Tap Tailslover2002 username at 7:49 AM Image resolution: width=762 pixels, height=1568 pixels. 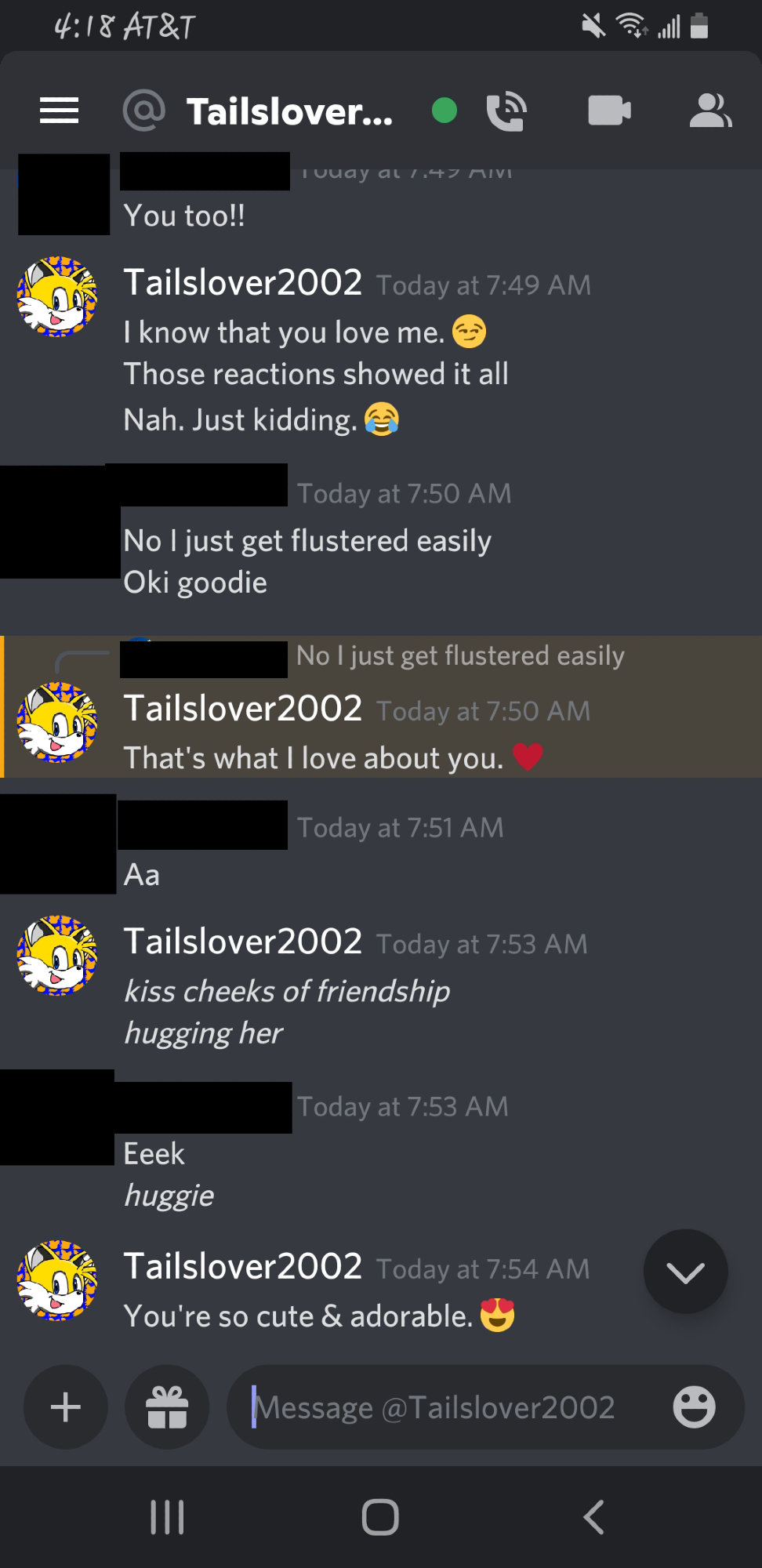pyautogui.click(x=243, y=282)
